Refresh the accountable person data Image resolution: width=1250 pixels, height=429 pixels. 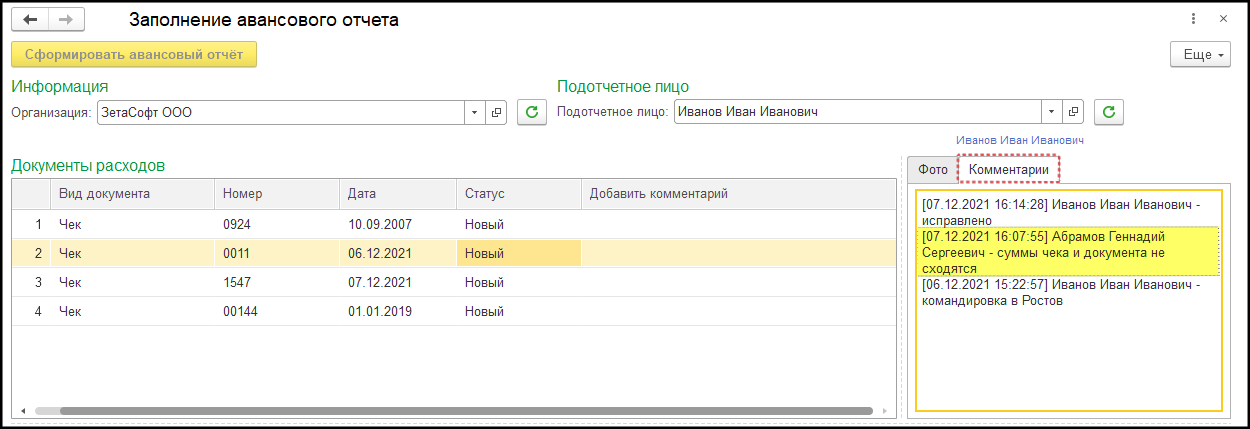point(1109,112)
